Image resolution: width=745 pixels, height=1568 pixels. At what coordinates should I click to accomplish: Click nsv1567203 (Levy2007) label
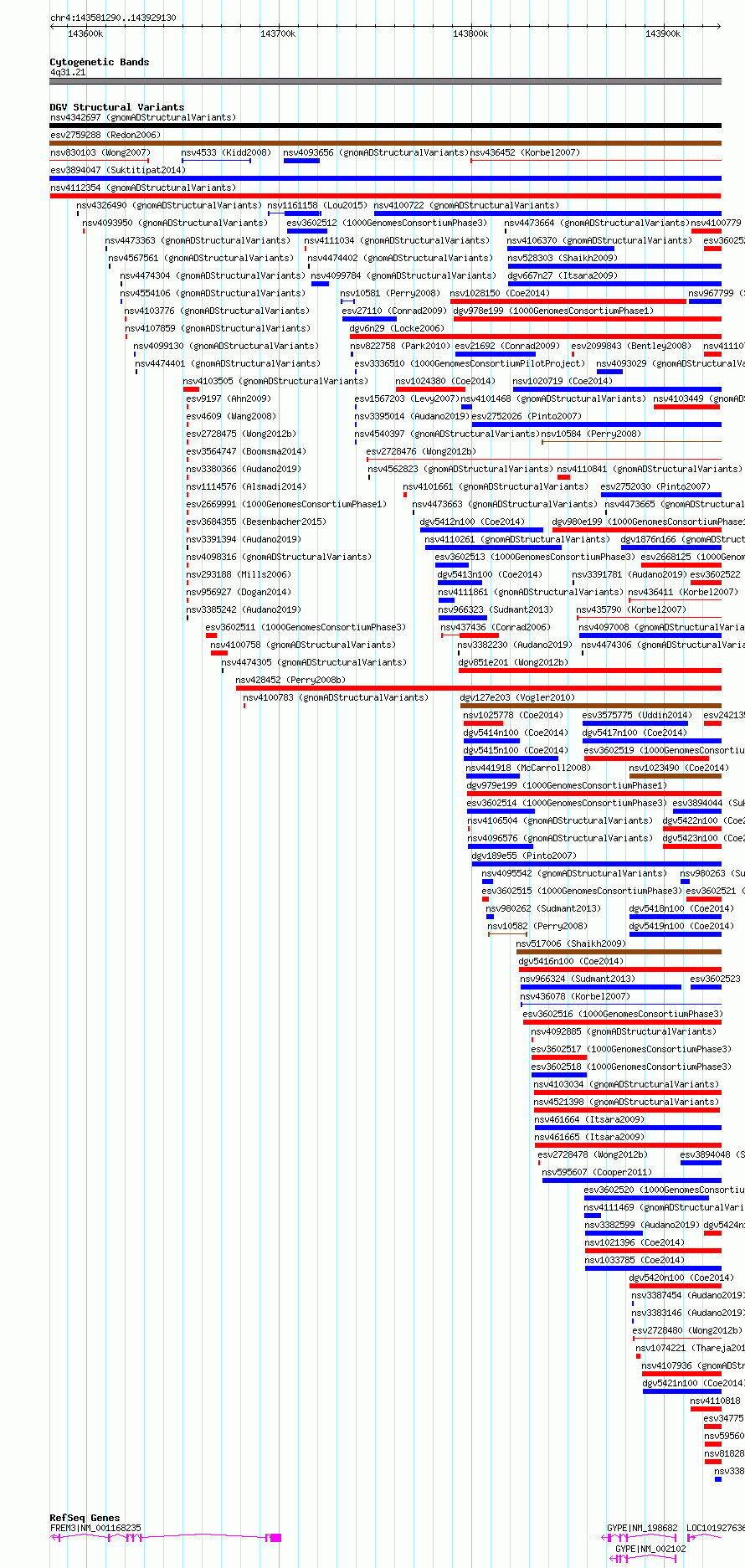[407, 398]
